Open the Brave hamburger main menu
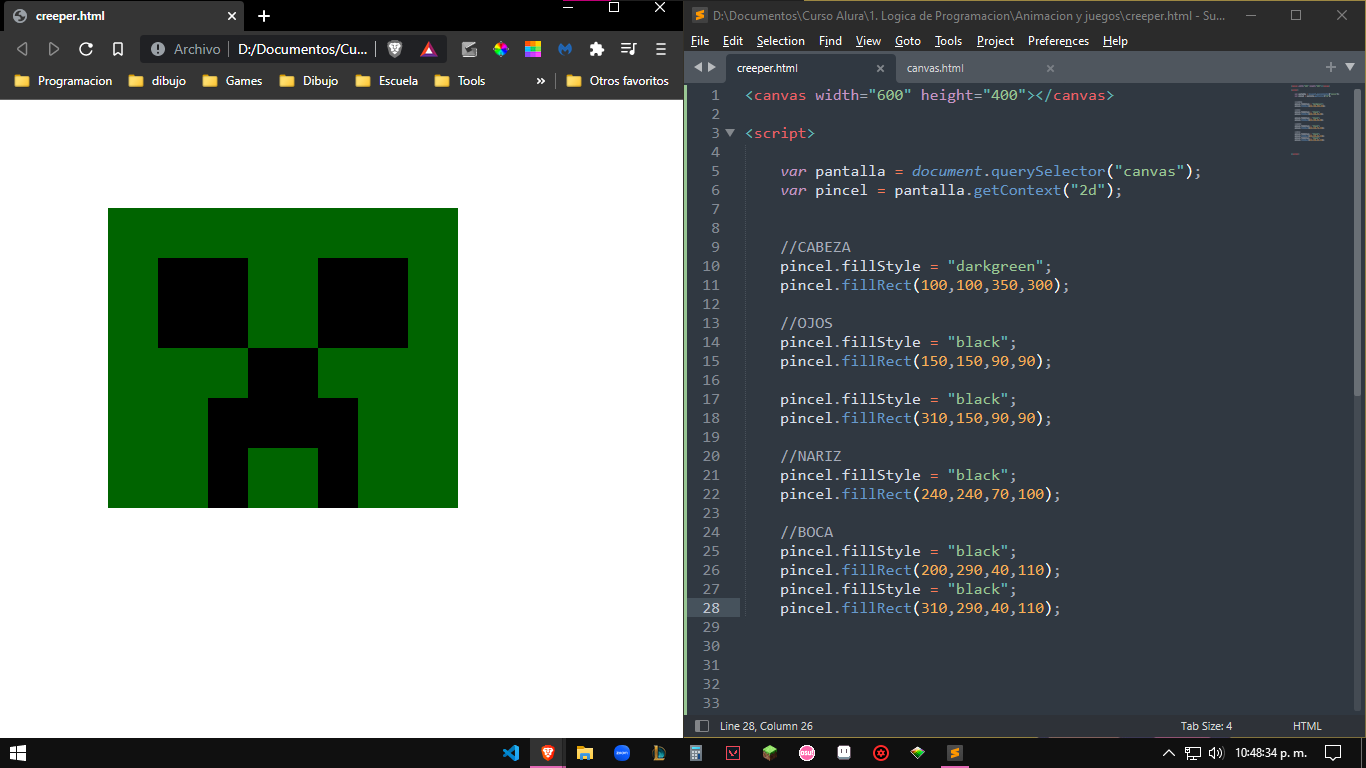The height and width of the screenshot is (768, 1366). 661,49
